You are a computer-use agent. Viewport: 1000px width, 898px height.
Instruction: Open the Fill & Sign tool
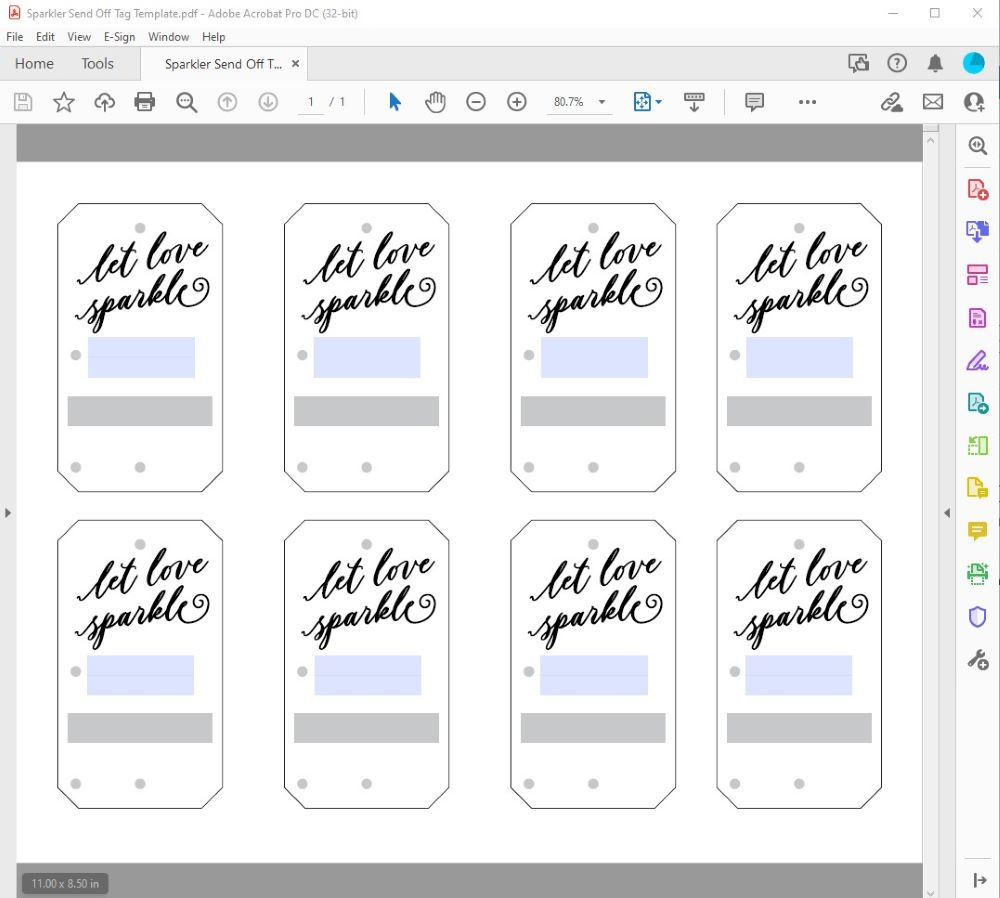(x=977, y=360)
